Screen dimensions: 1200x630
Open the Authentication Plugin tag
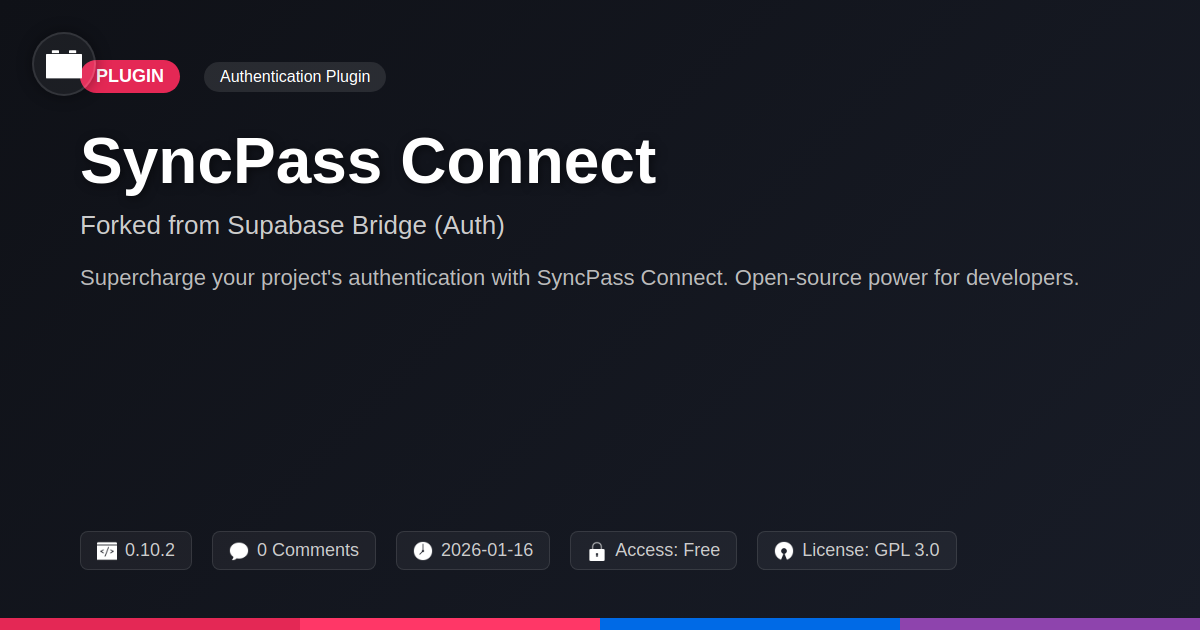coord(295,76)
